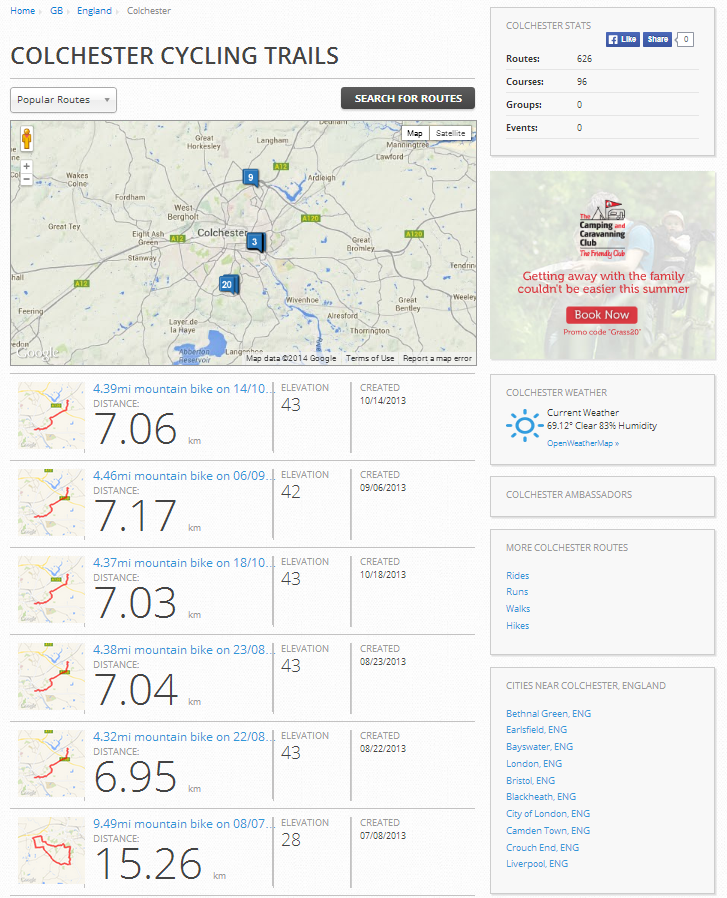Open the Walks routes link
The height and width of the screenshot is (898, 727).
518,609
